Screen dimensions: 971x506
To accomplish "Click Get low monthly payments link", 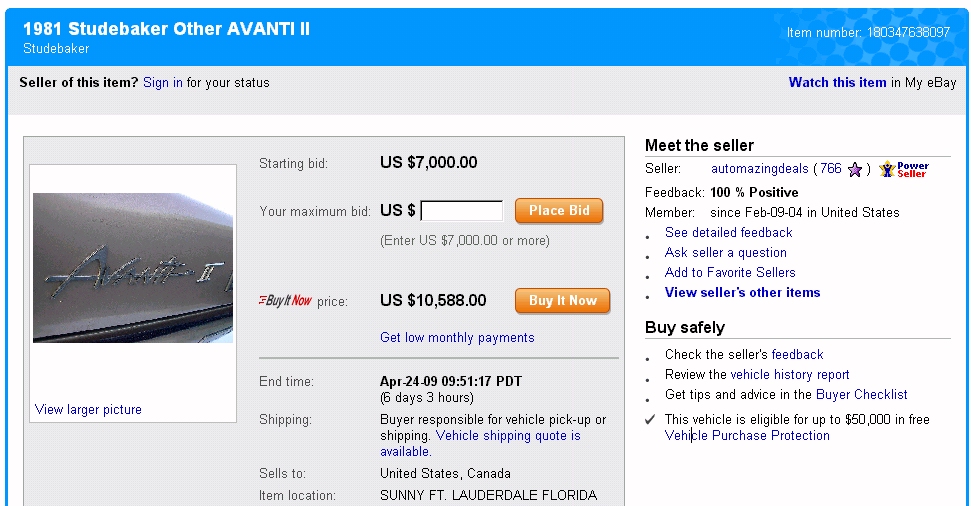I will point(457,338).
